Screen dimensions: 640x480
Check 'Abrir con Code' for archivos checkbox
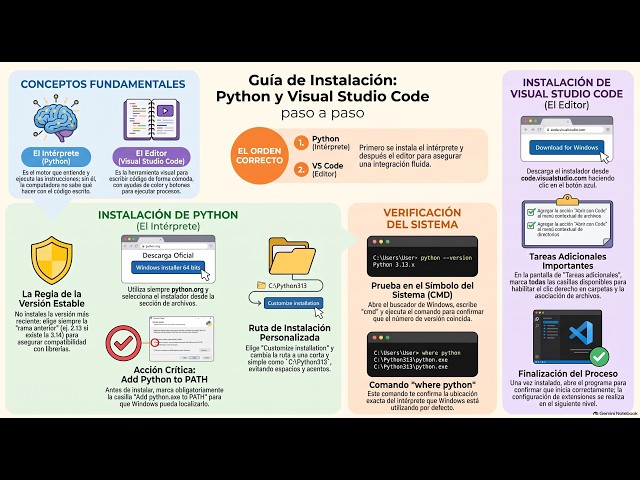point(531,212)
